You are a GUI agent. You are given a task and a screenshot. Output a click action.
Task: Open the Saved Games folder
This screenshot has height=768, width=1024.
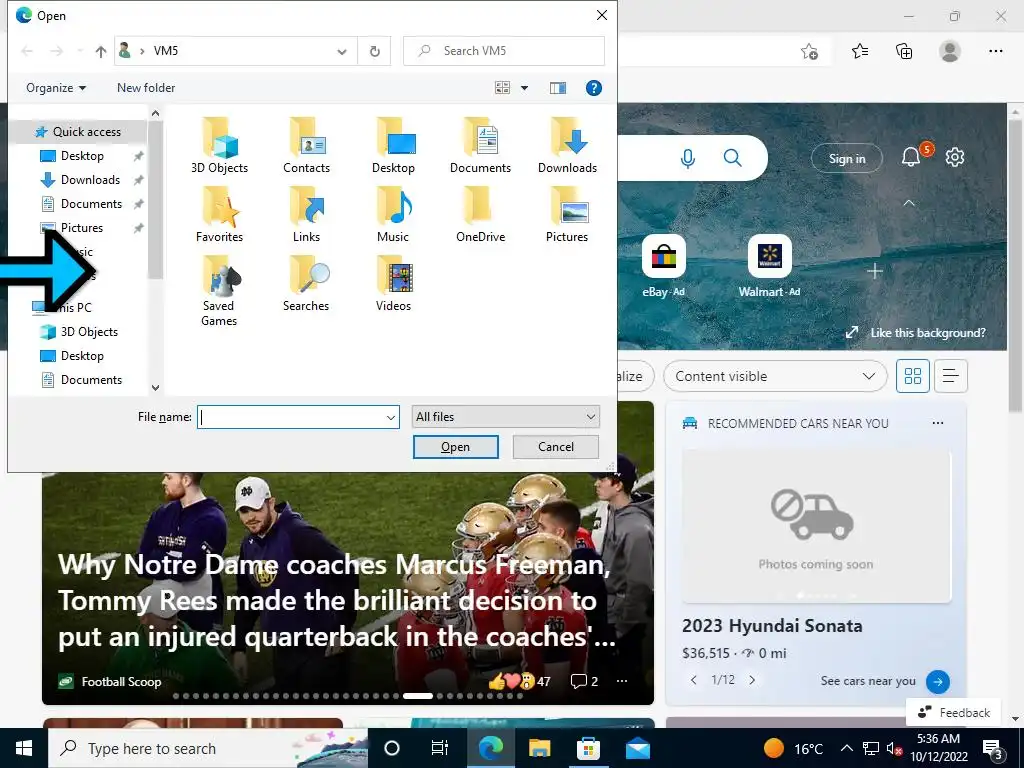(x=219, y=291)
